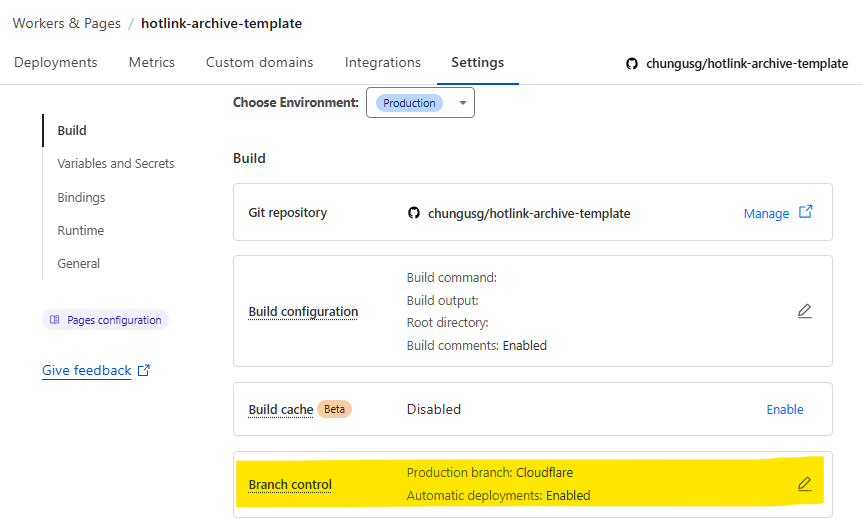Screen dimensions: 862x525
Task: Click the Manage link for Git repository
Action: coord(766,213)
